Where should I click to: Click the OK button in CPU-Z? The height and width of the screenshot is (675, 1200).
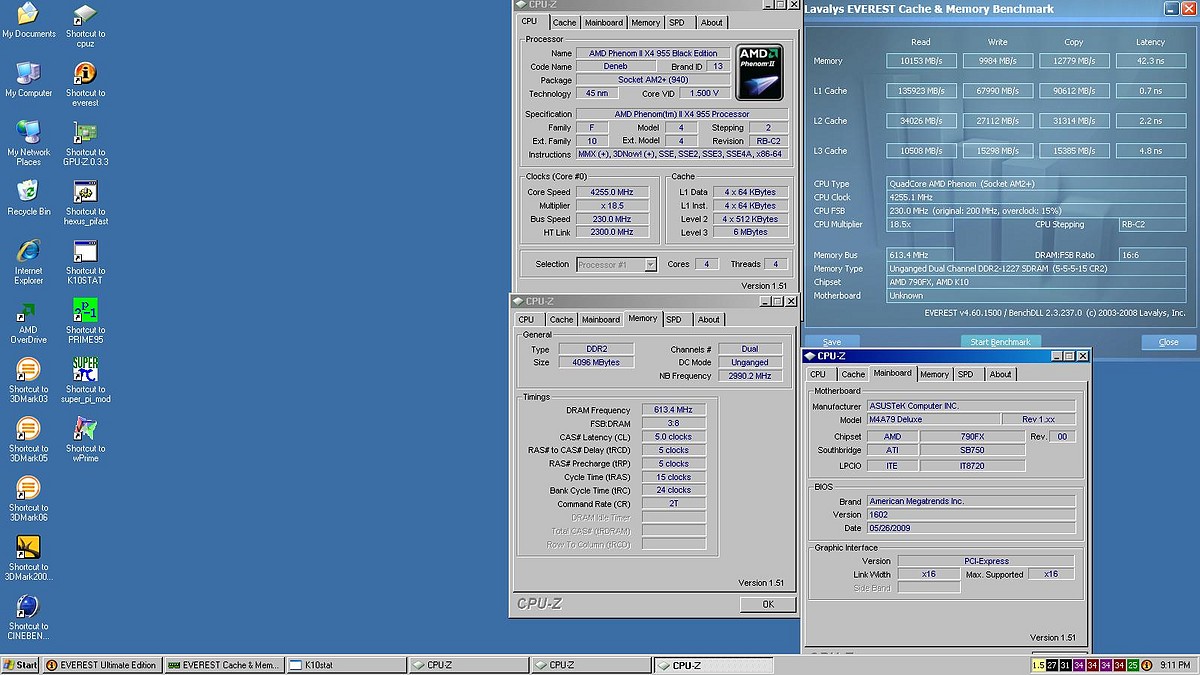pyautogui.click(x=767, y=604)
